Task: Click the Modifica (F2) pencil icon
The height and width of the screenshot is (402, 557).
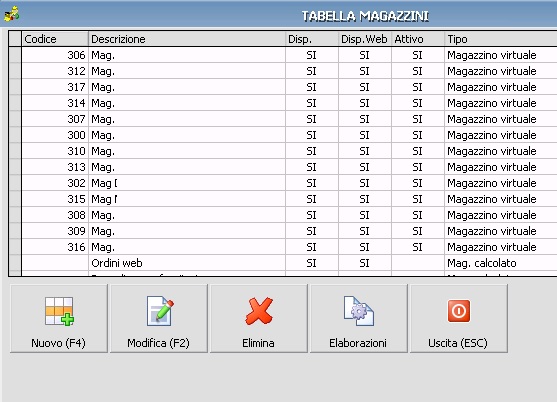Action: 160,311
